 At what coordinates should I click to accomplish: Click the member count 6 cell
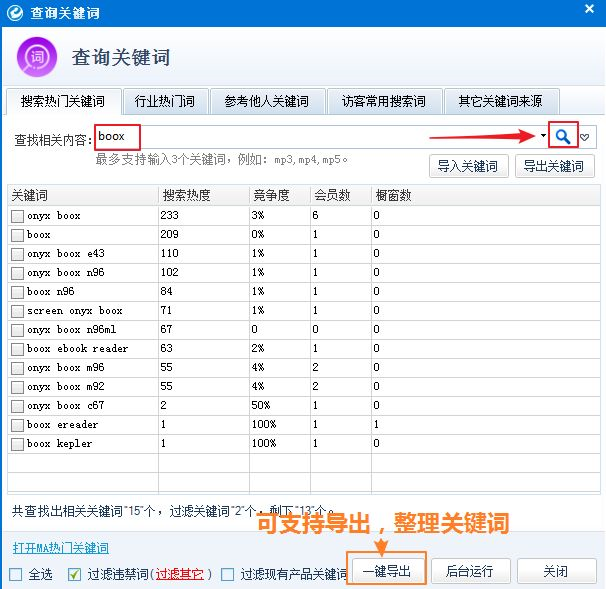point(315,215)
